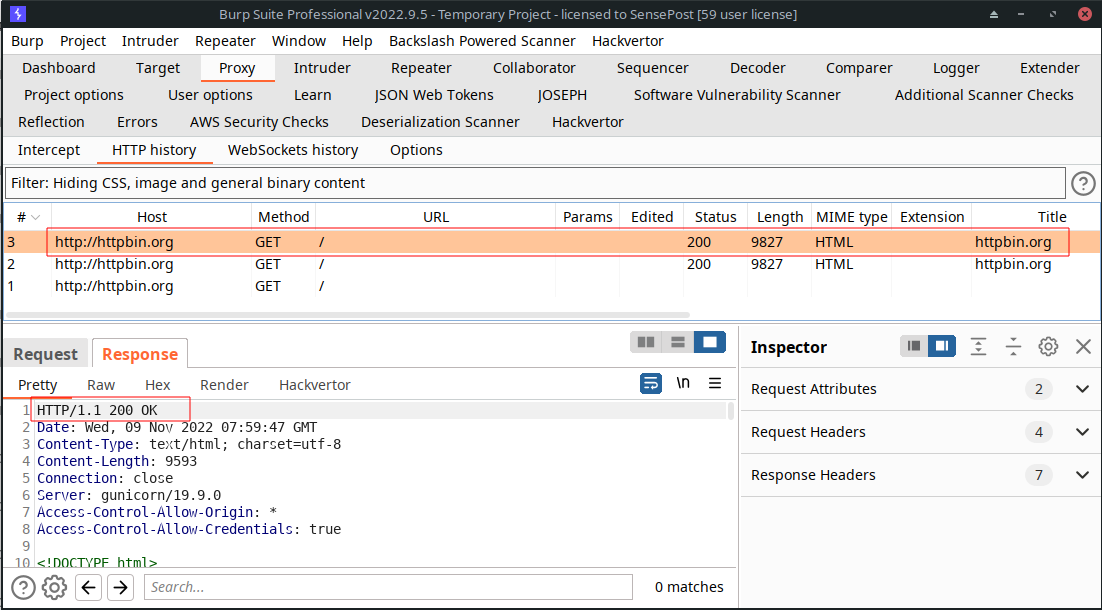Go to previous search match arrow

(x=89, y=587)
